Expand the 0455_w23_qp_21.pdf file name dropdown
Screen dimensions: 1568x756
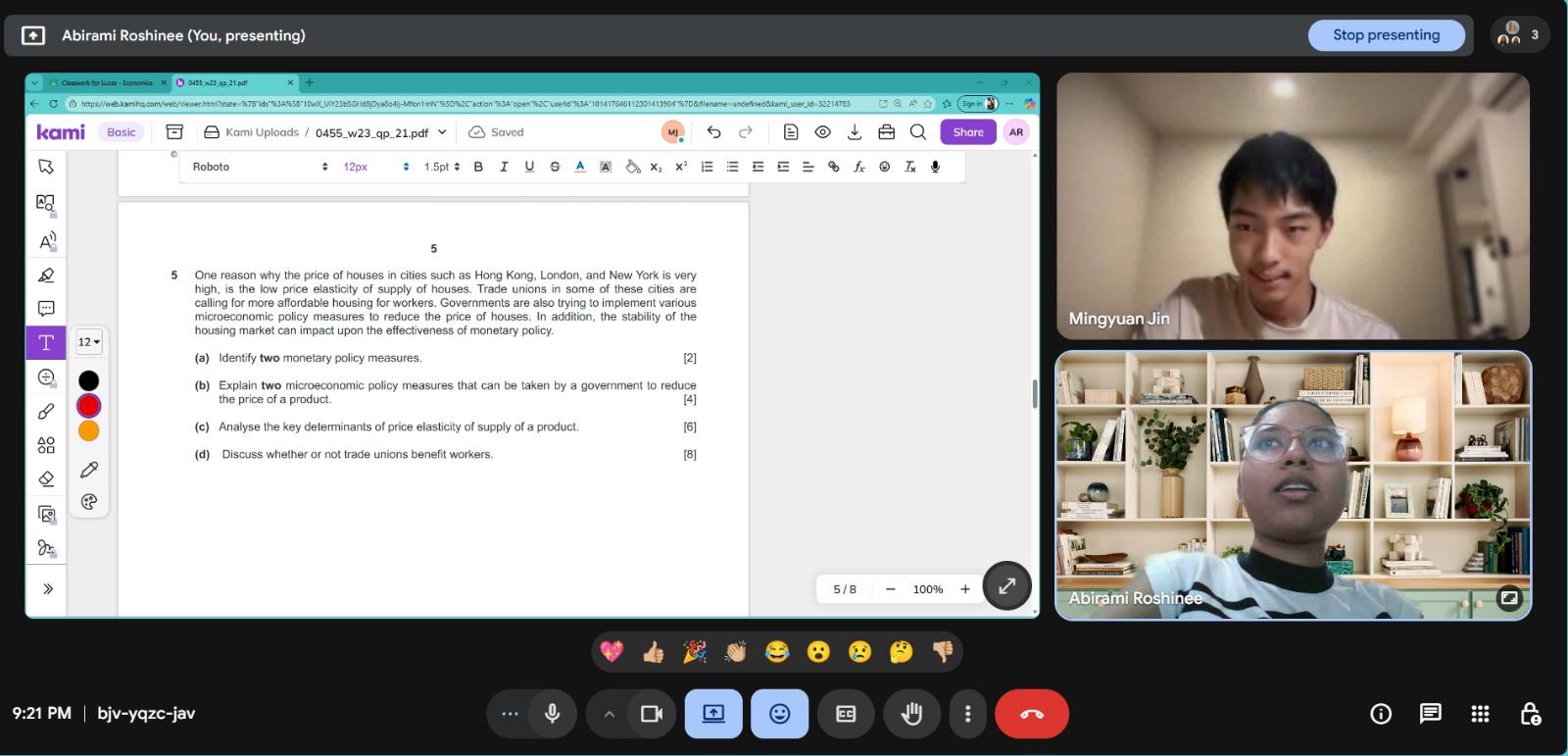[442, 132]
